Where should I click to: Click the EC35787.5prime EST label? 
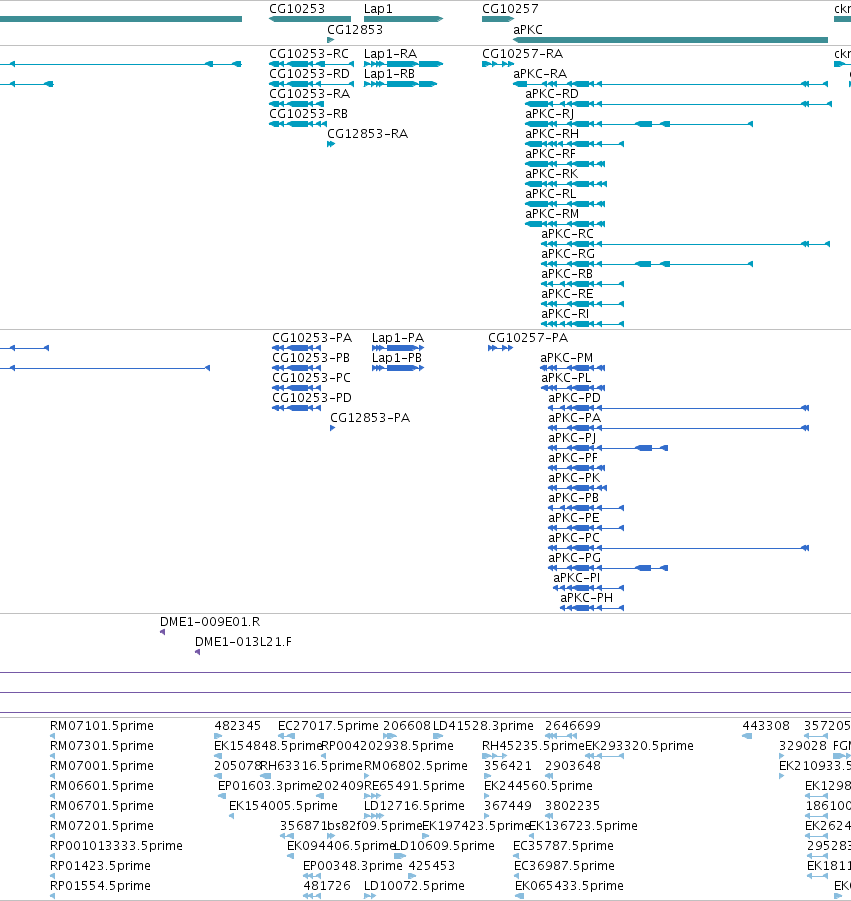(x=563, y=846)
